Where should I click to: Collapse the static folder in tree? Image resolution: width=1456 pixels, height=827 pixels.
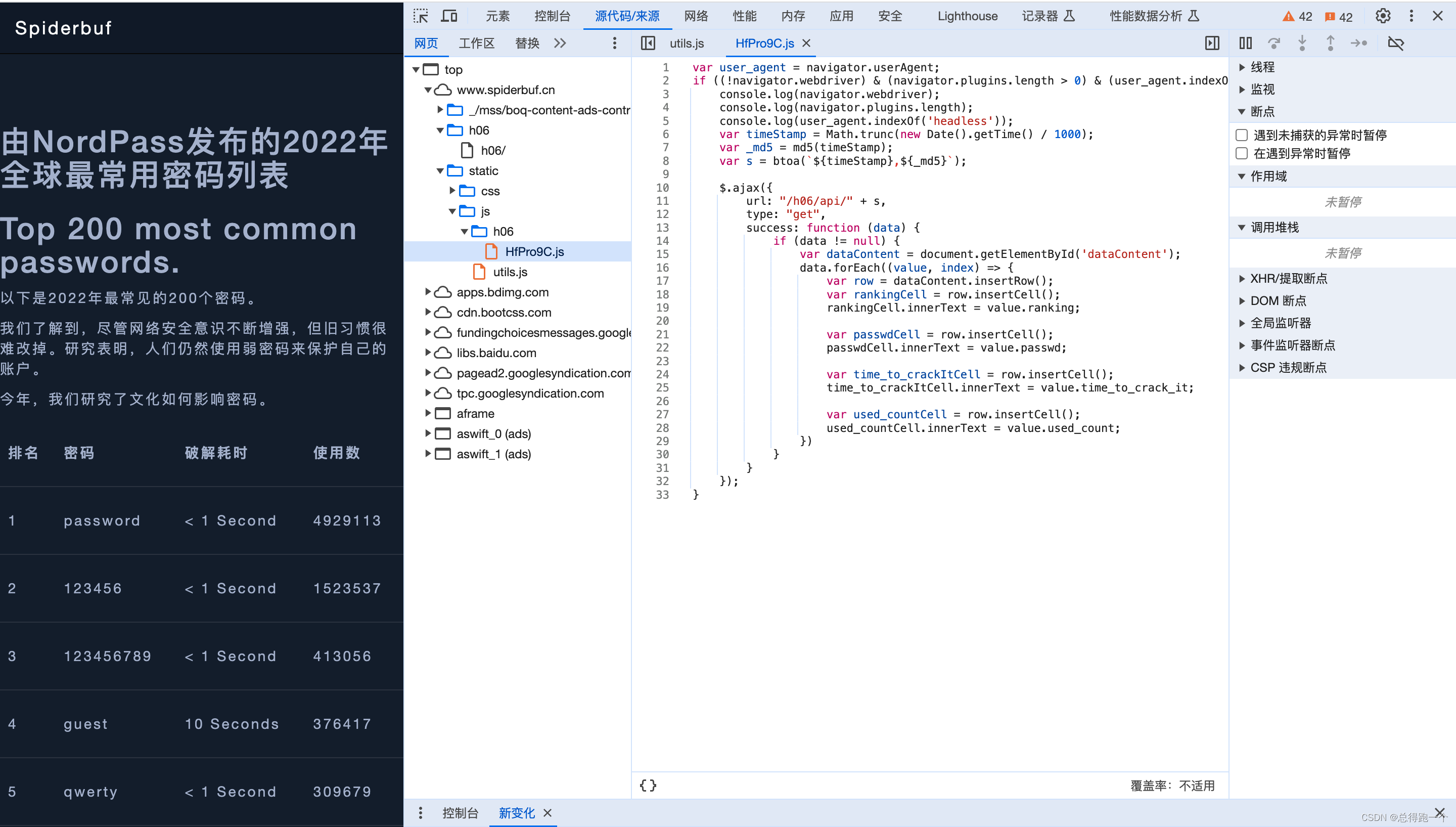point(440,171)
